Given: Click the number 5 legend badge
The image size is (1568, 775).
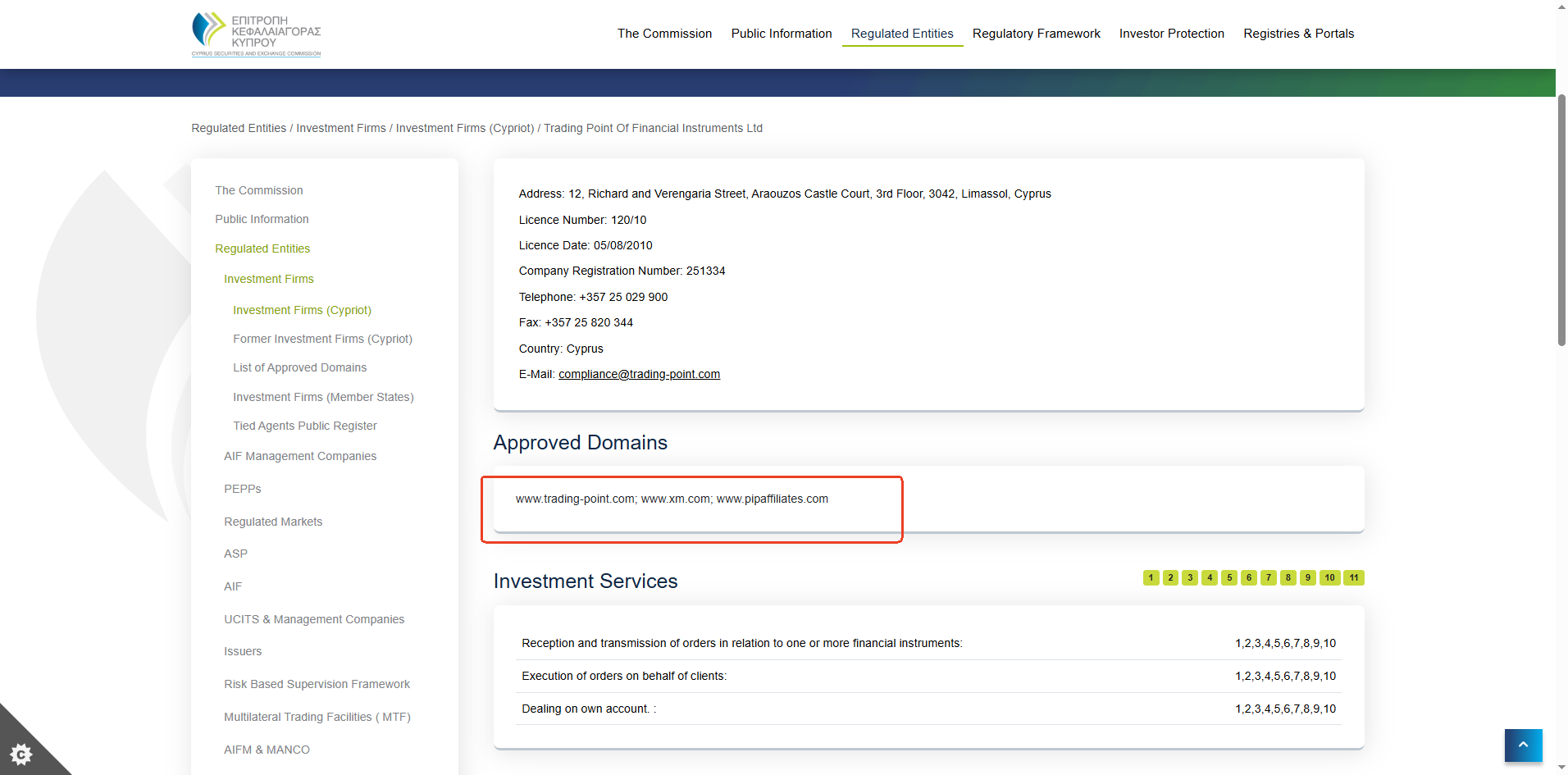Looking at the screenshot, I should [1228, 577].
